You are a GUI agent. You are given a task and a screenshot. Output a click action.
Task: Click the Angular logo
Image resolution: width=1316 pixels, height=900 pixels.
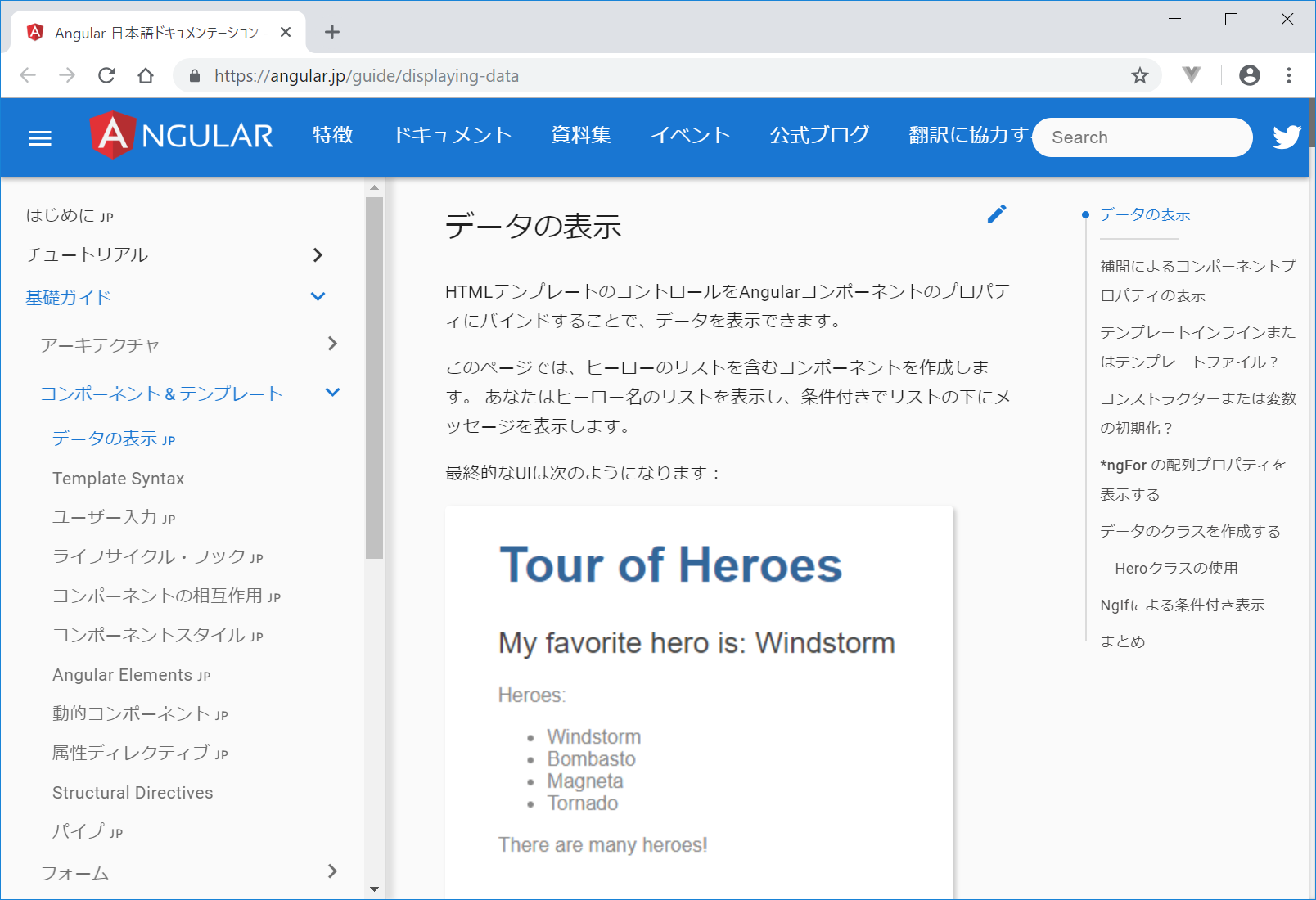[182, 135]
